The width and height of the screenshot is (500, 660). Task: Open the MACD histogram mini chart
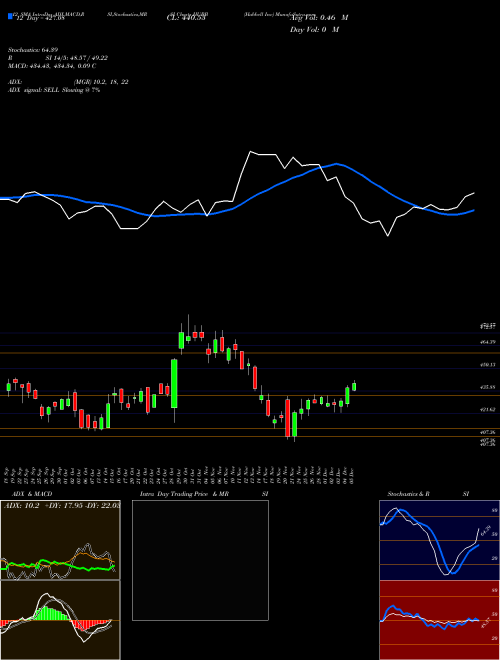60,620
